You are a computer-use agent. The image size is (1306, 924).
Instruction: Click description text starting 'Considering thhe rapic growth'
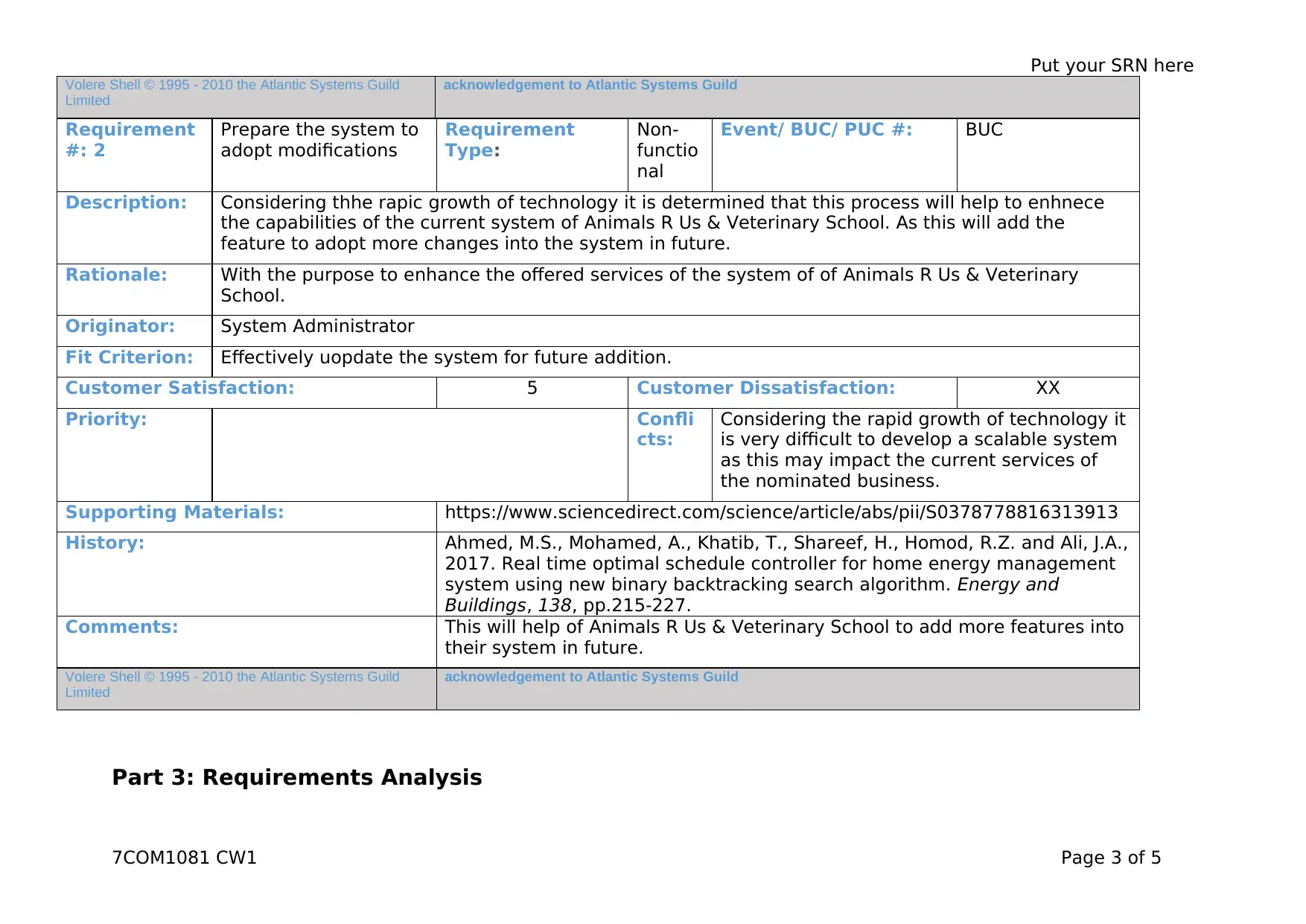[662, 223]
